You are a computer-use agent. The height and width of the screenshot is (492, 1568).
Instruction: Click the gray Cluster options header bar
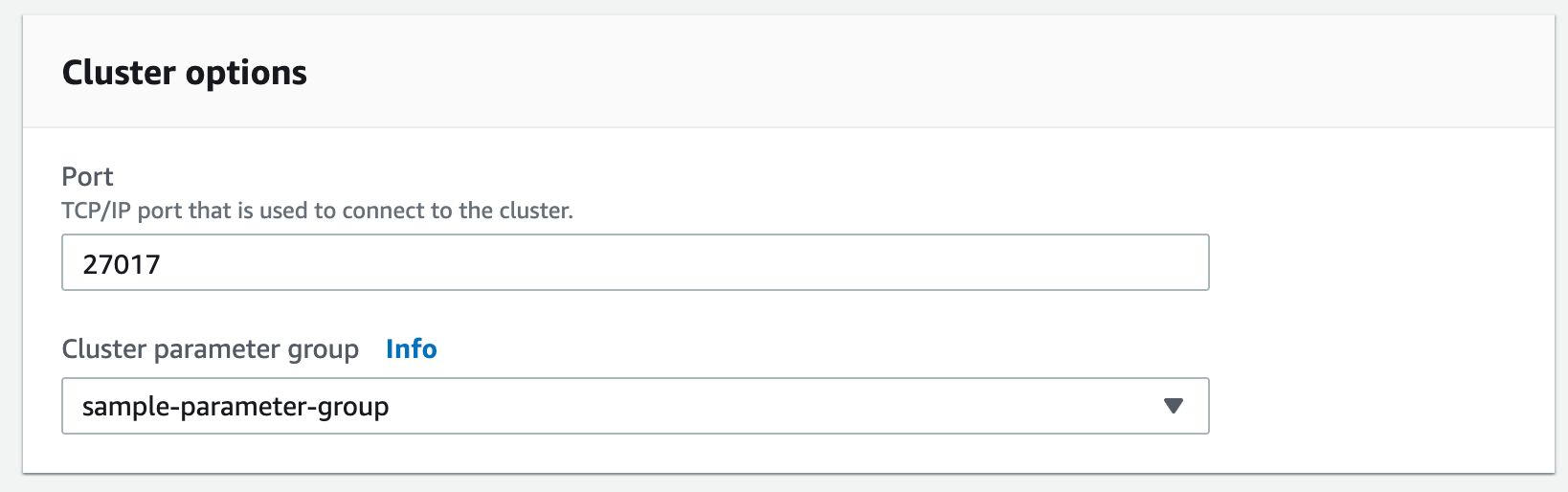pos(789,72)
